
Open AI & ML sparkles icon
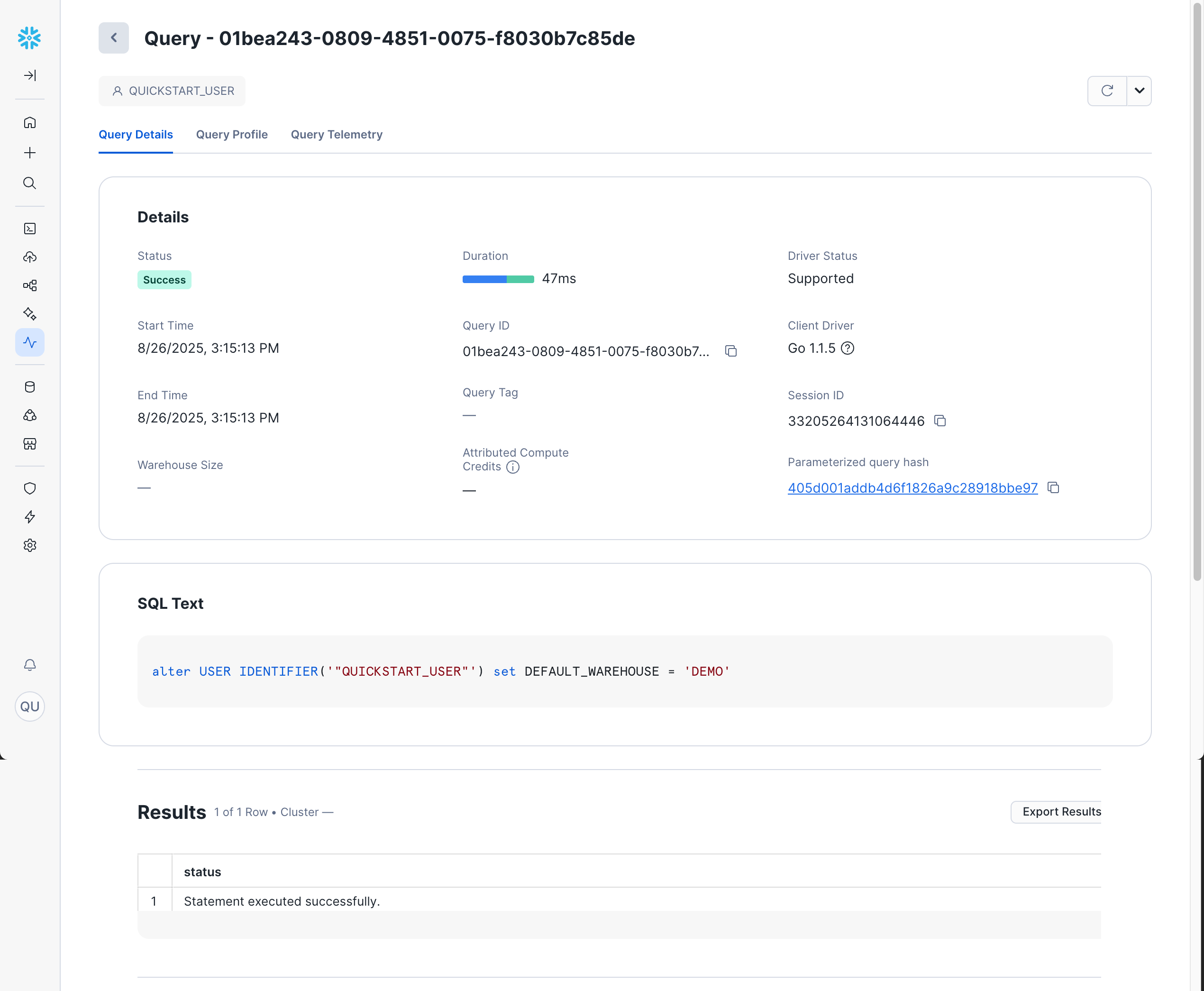point(30,313)
